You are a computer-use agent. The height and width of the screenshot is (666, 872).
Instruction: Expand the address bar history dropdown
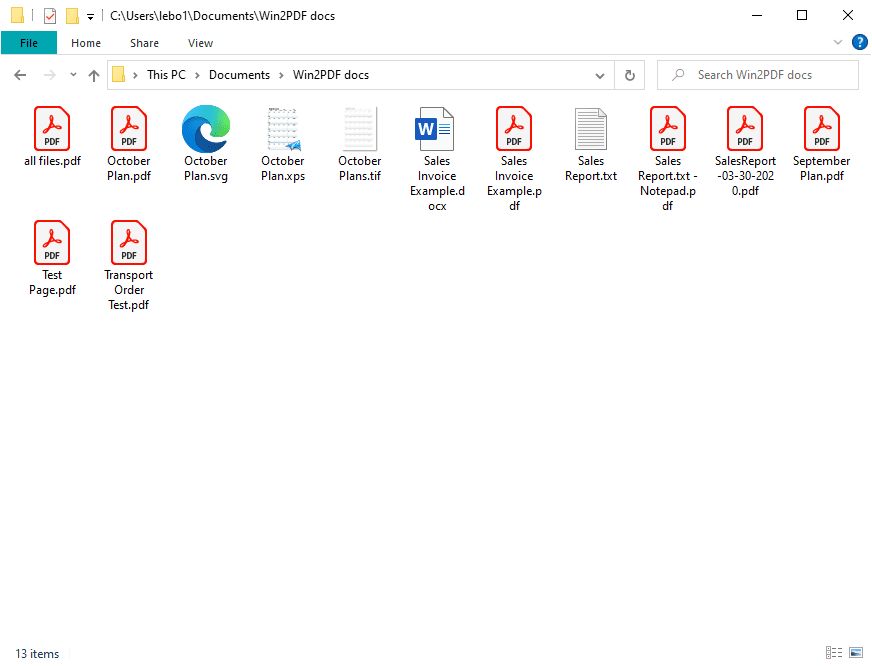[600, 76]
